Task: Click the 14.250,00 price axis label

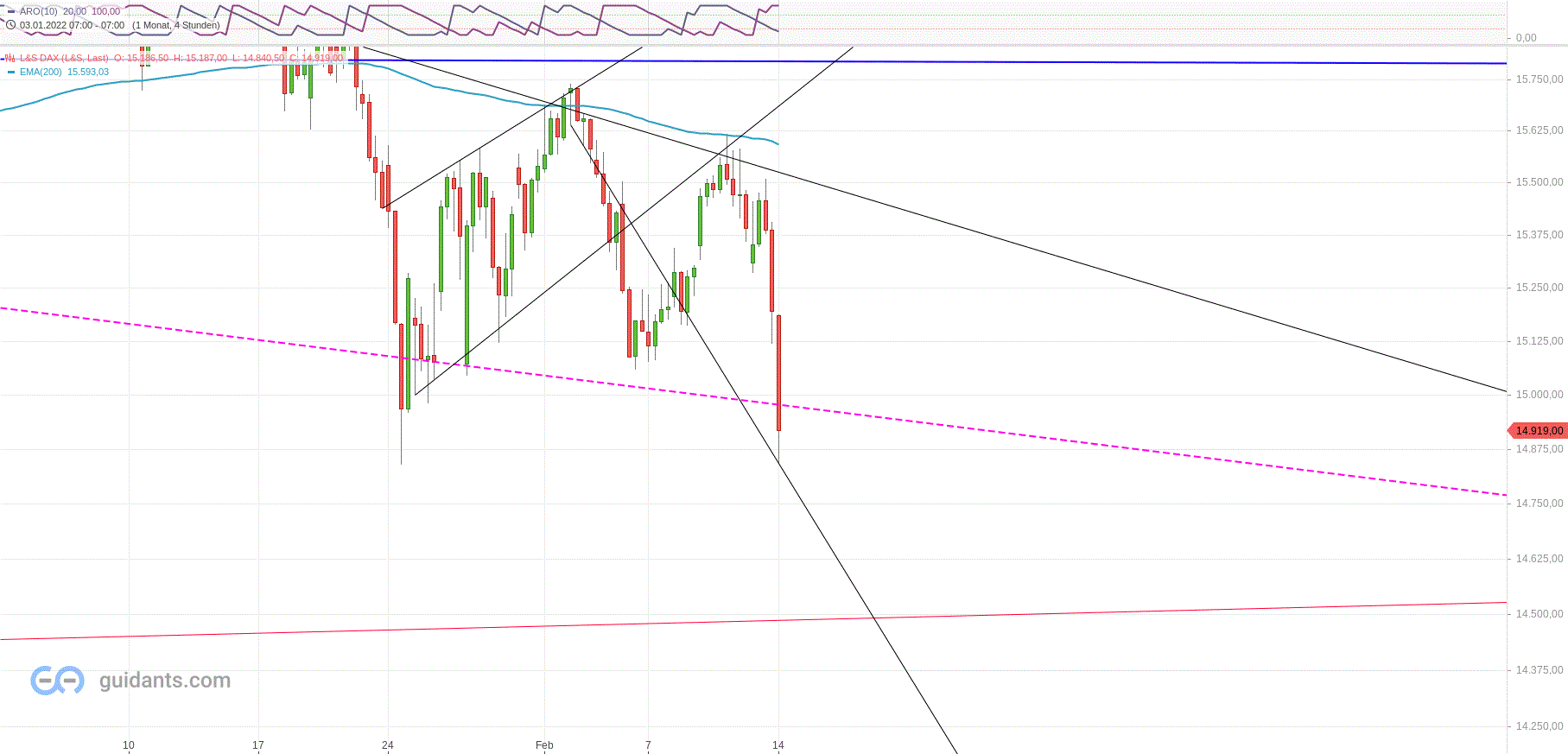Action: pyautogui.click(x=1539, y=726)
